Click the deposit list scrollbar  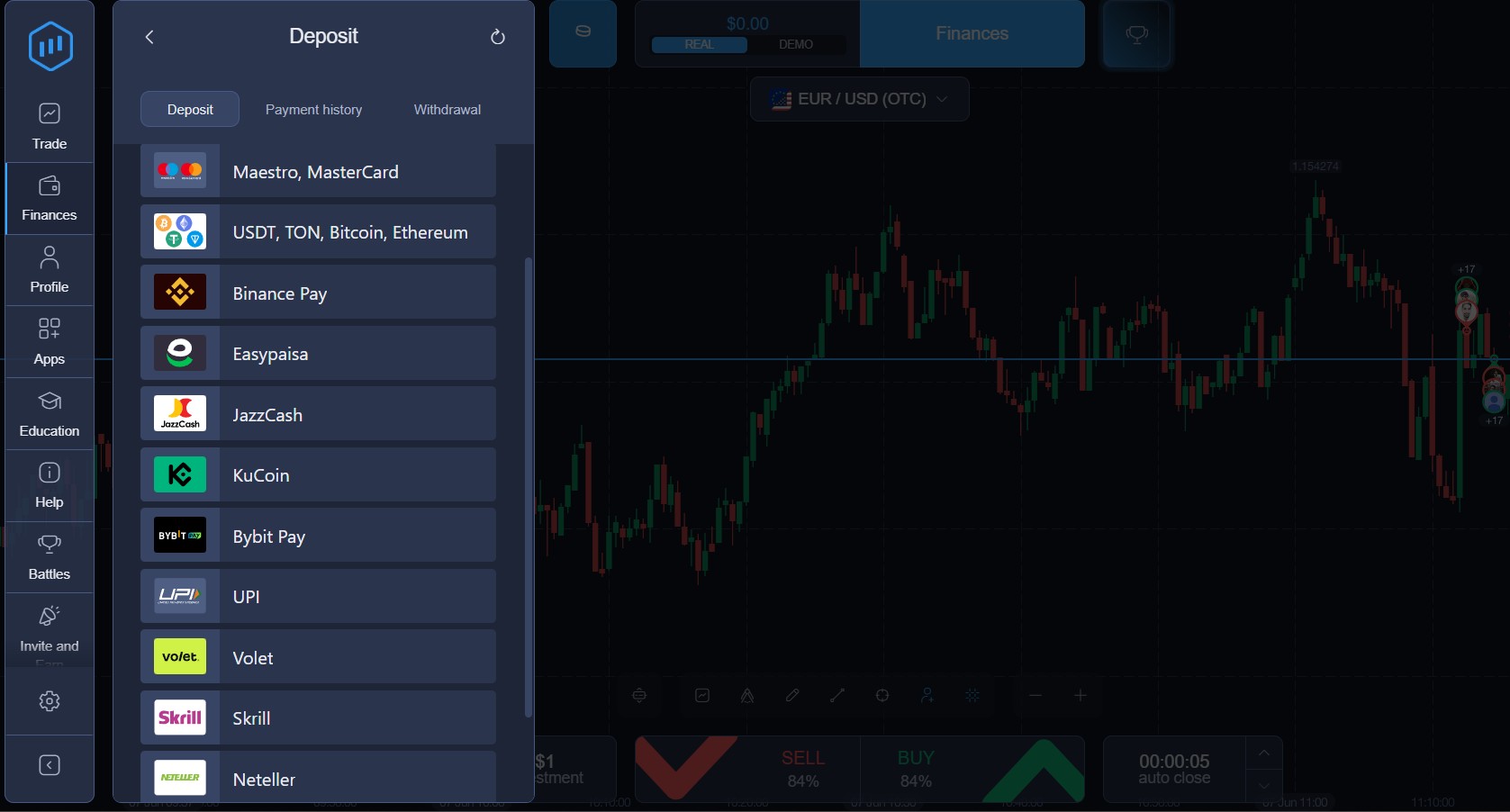pyautogui.click(x=529, y=487)
